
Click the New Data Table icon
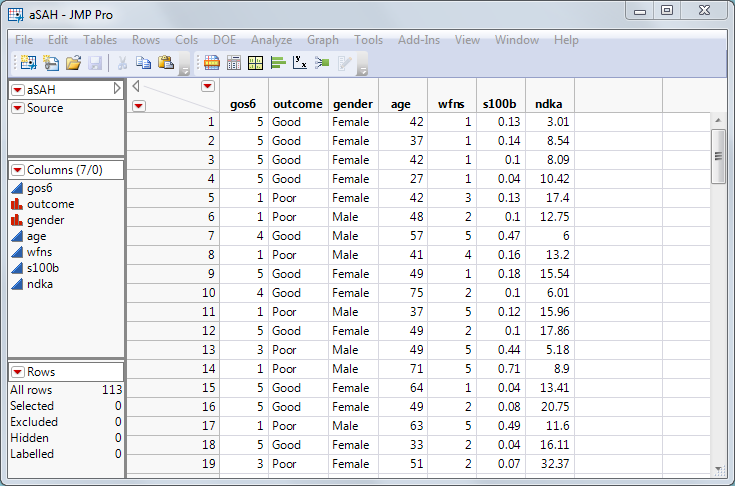[x=27, y=63]
